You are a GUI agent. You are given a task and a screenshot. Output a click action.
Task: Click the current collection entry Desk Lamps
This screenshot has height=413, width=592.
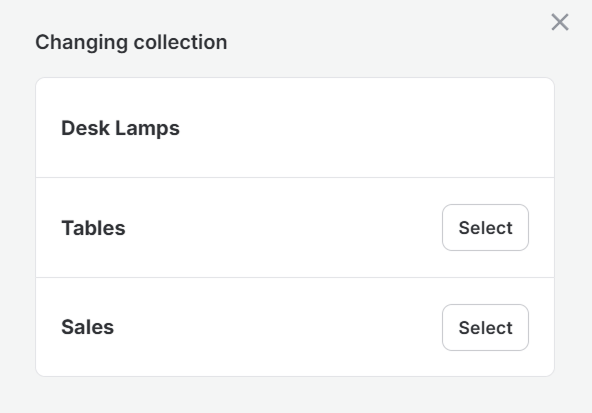tap(120, 128)
